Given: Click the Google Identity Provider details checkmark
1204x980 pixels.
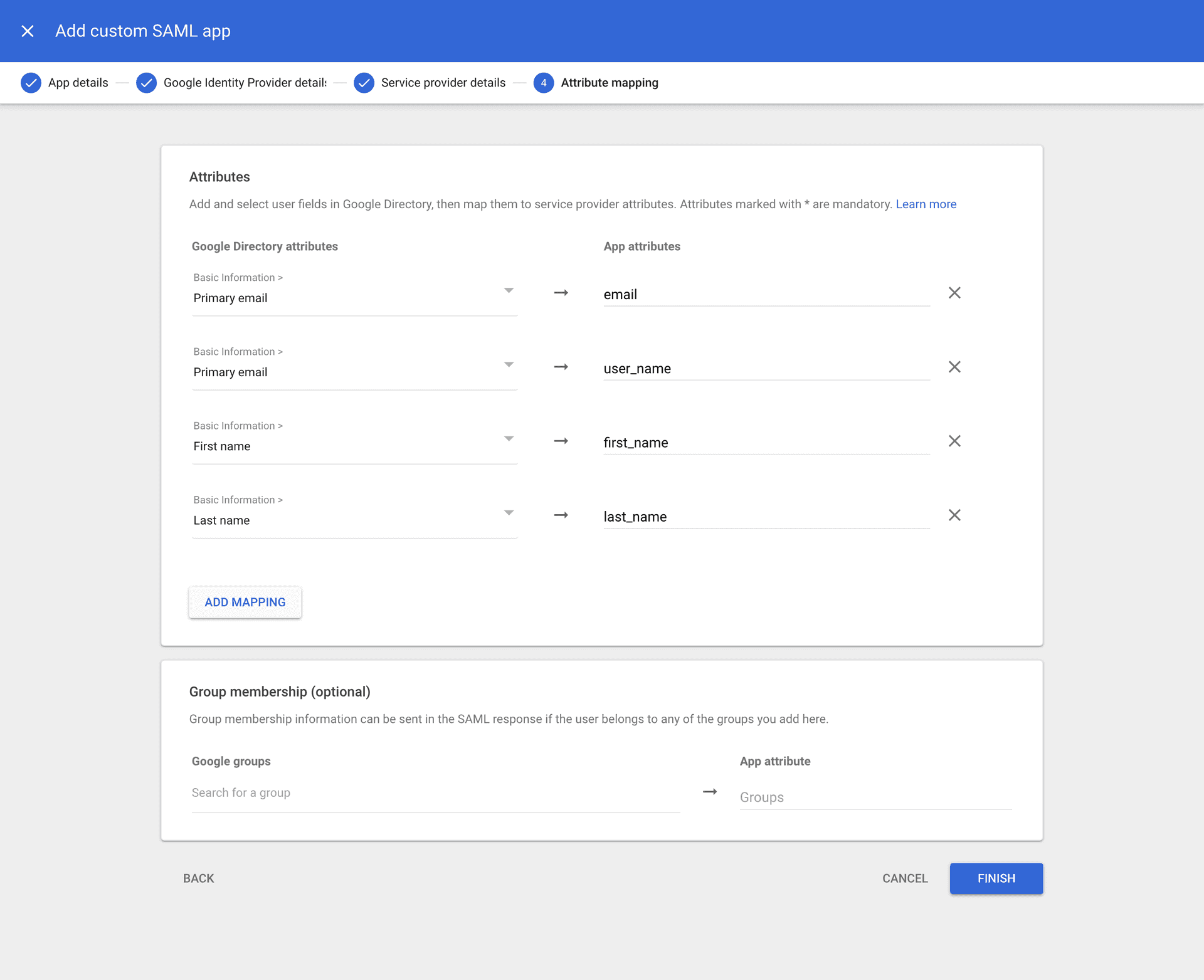Looking at the screenshot, I should pos(146,82).
